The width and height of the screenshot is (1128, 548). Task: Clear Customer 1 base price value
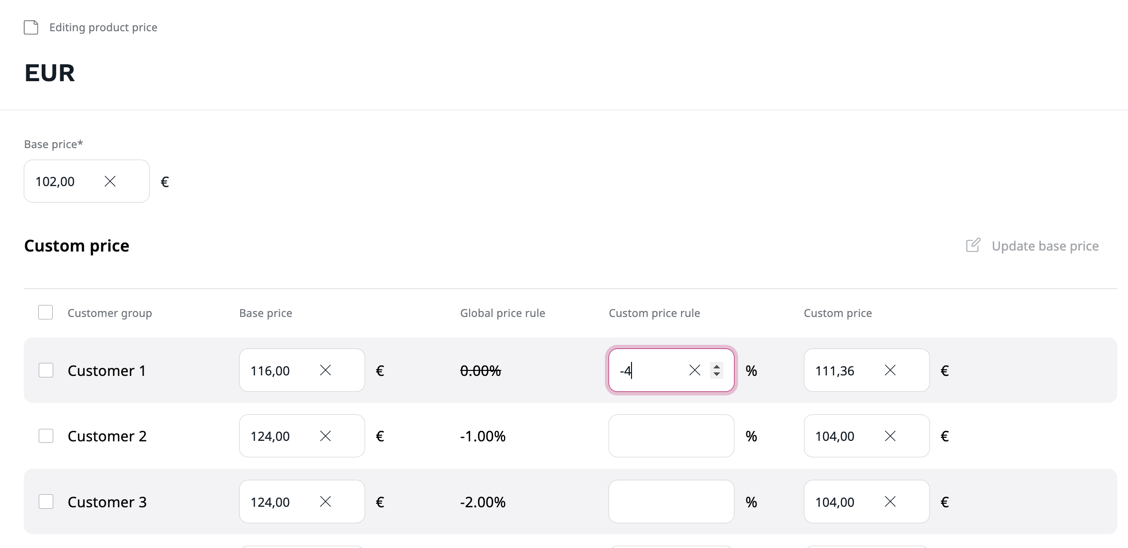[x=325, y=370]
